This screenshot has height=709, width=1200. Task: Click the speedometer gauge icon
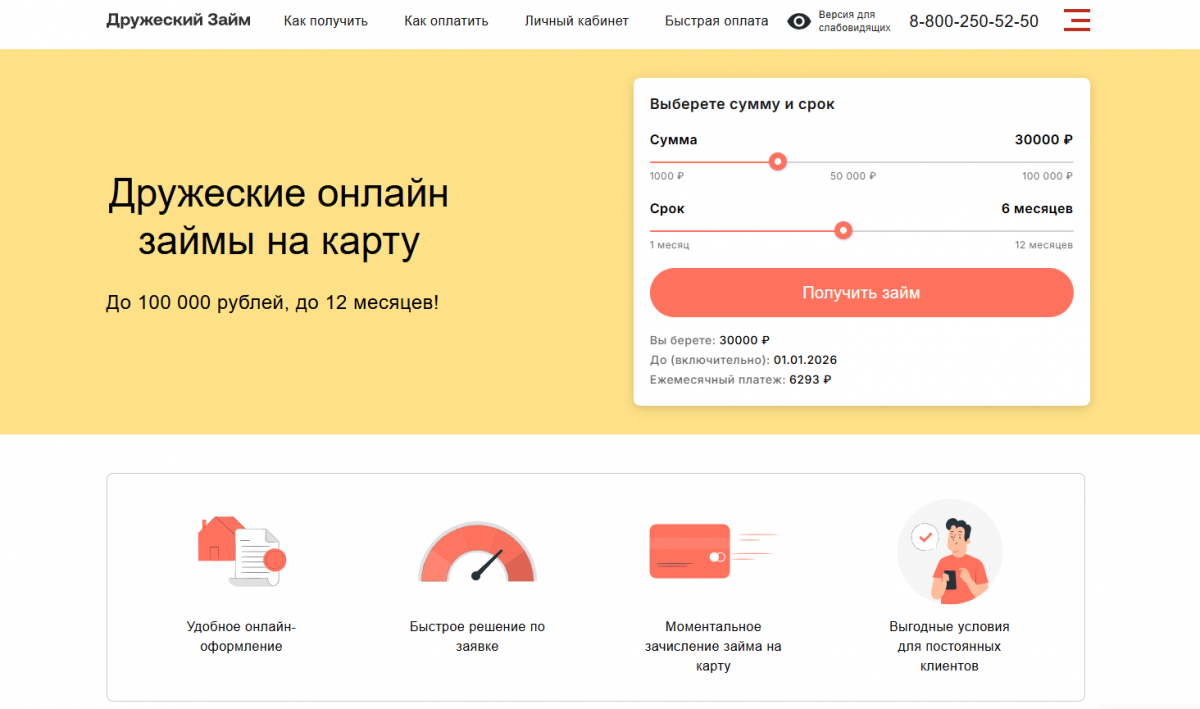click(477, 552)
